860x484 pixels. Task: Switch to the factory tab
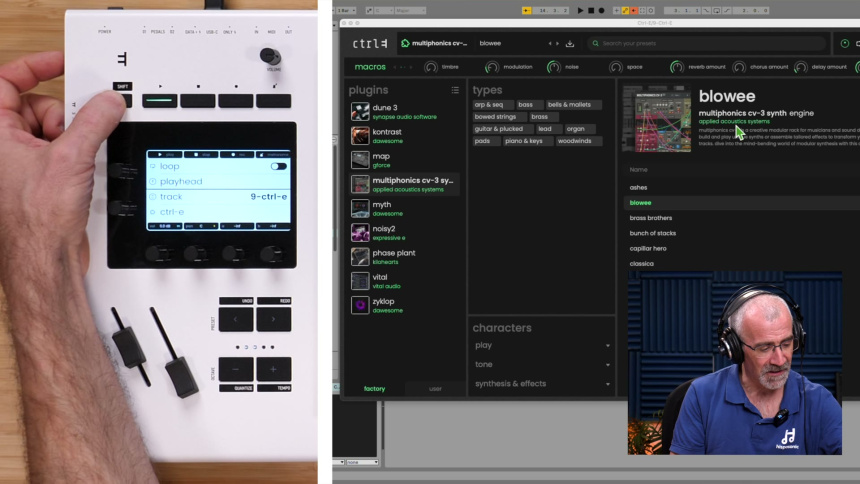pyautogui.click(x=375, y=389)
